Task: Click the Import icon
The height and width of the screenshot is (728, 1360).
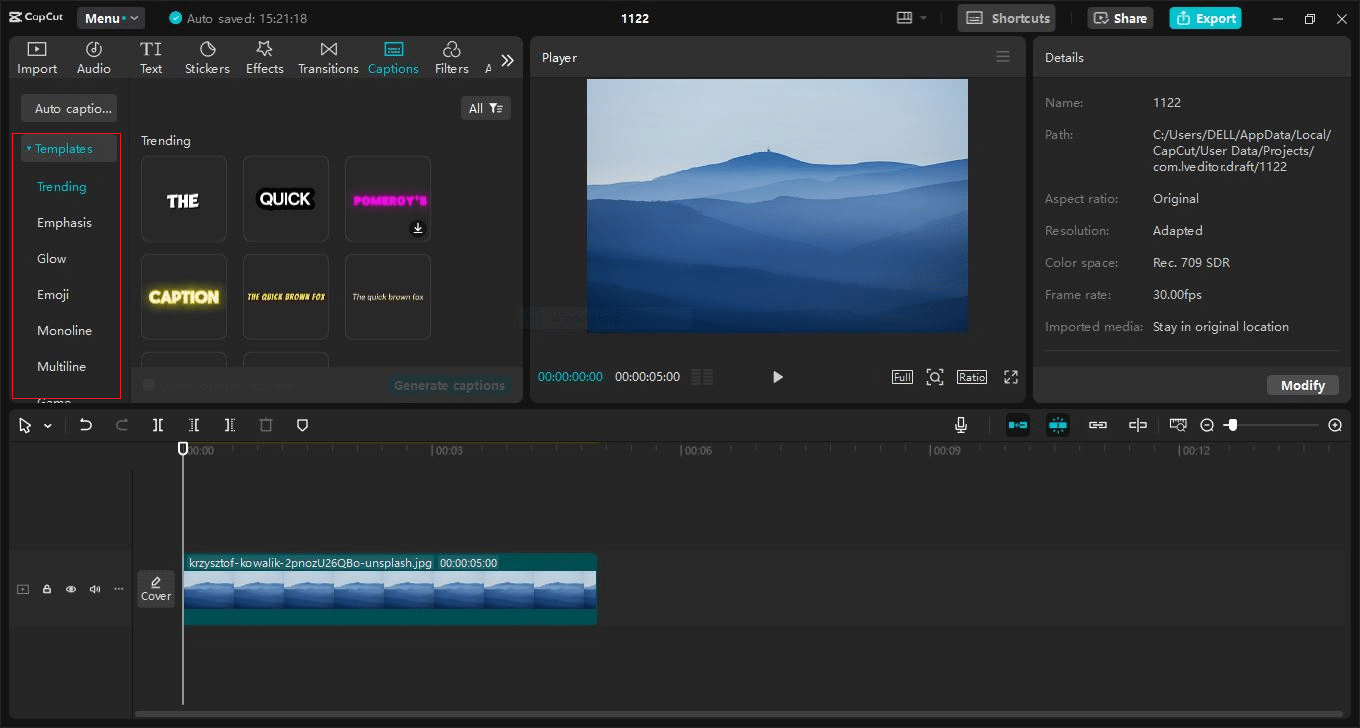Action: pos(36,55)
